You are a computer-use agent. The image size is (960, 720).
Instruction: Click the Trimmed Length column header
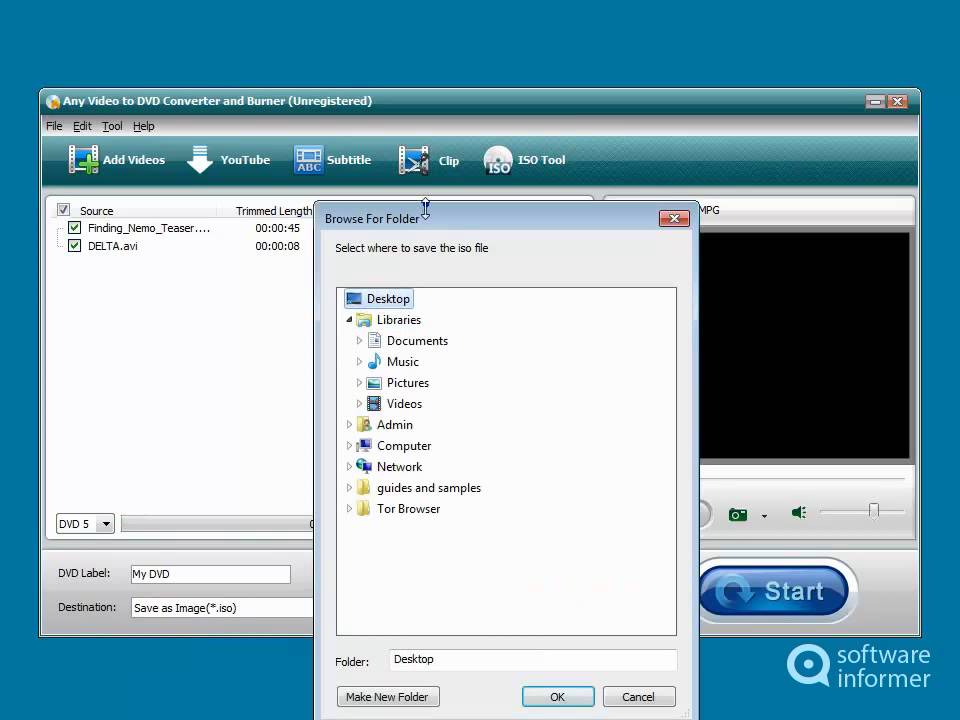274,211
